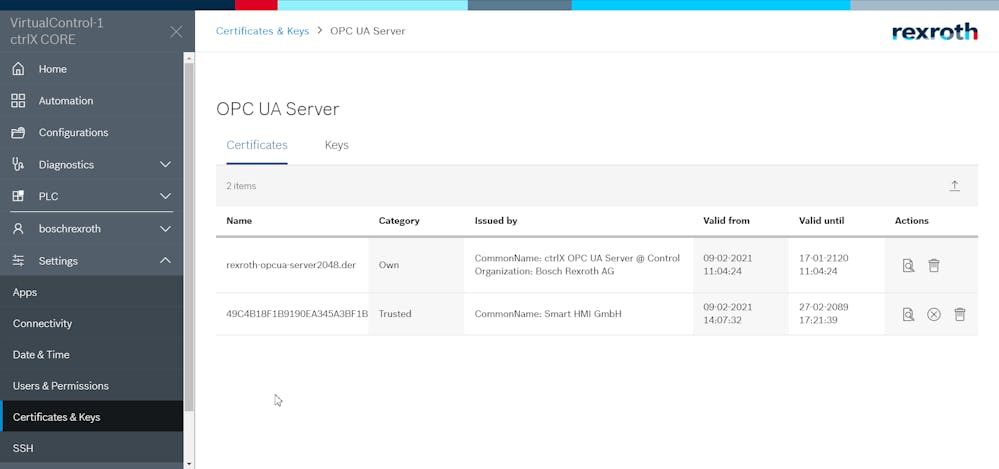The height and width of the screenshot is (469, 999).
Task: Click the Valid until column header
Action: click(821, 221)
